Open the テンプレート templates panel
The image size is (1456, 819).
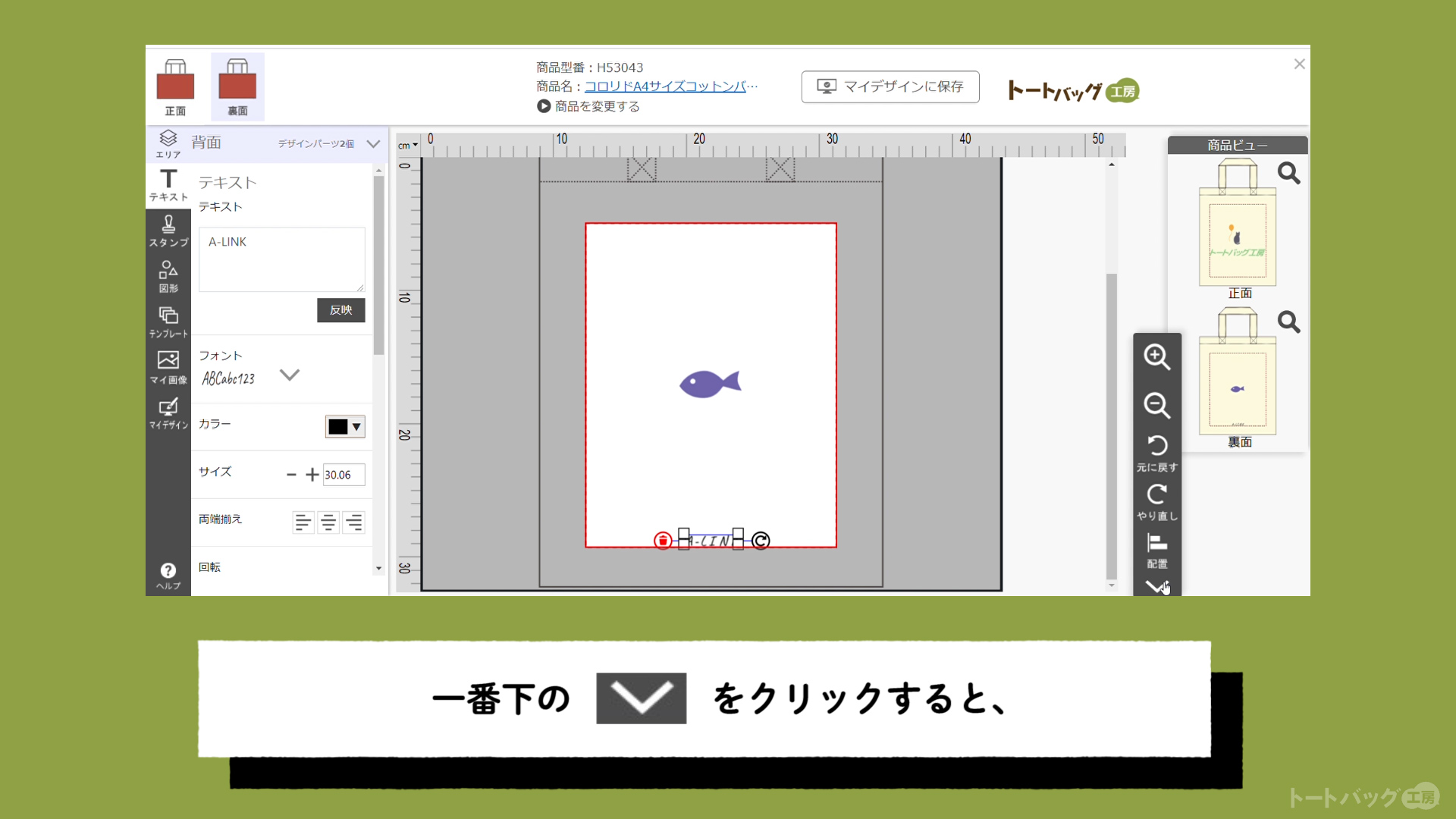pos(168,322)
